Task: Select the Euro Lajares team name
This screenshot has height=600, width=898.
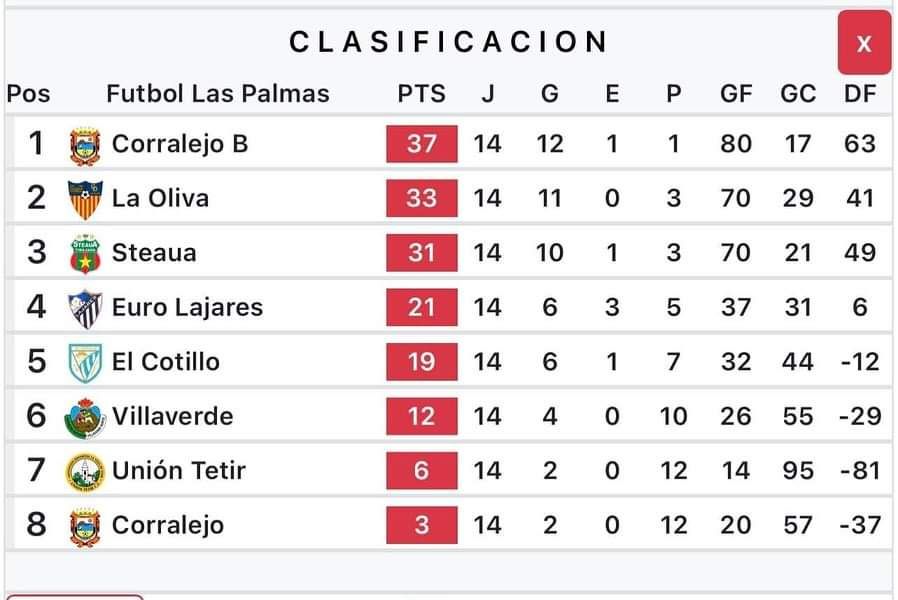Action: tap(187, 307)
